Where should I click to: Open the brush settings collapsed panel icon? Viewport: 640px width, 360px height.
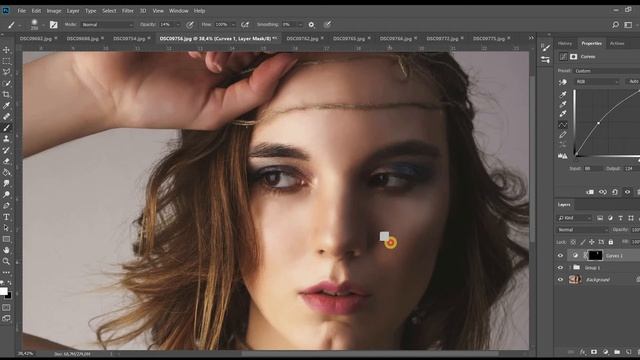click(x=545, y=48)
